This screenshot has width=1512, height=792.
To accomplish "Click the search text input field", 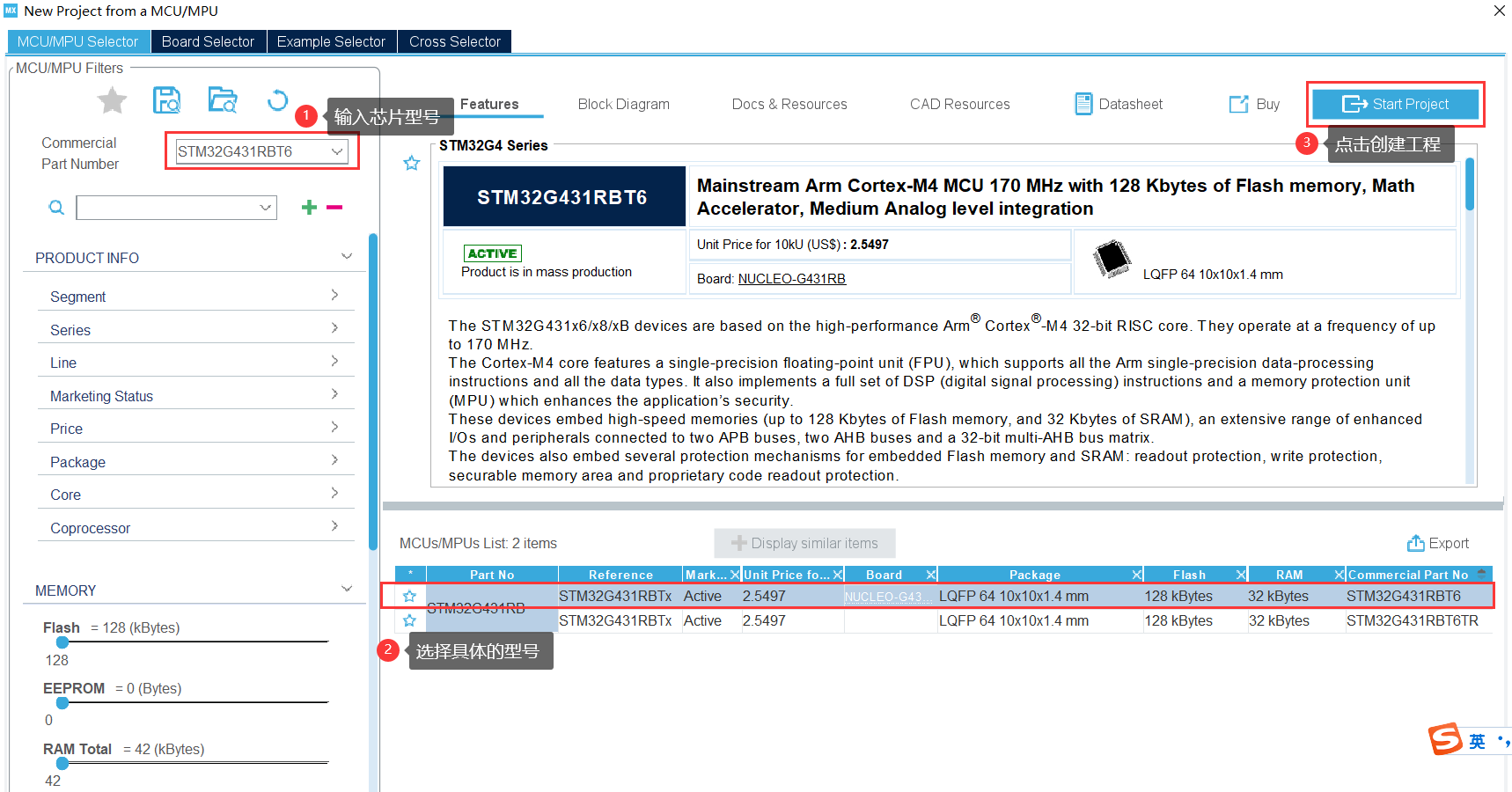I will pos(167,208).
